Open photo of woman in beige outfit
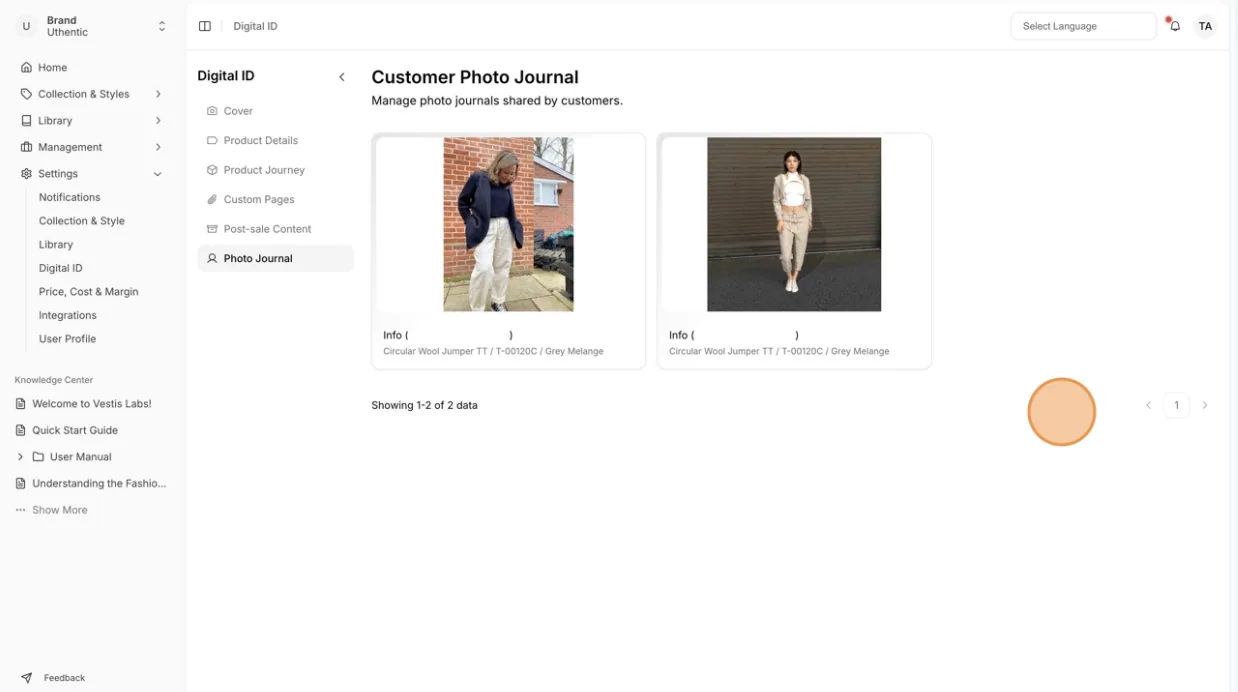1238x692 pixels. 794,225
